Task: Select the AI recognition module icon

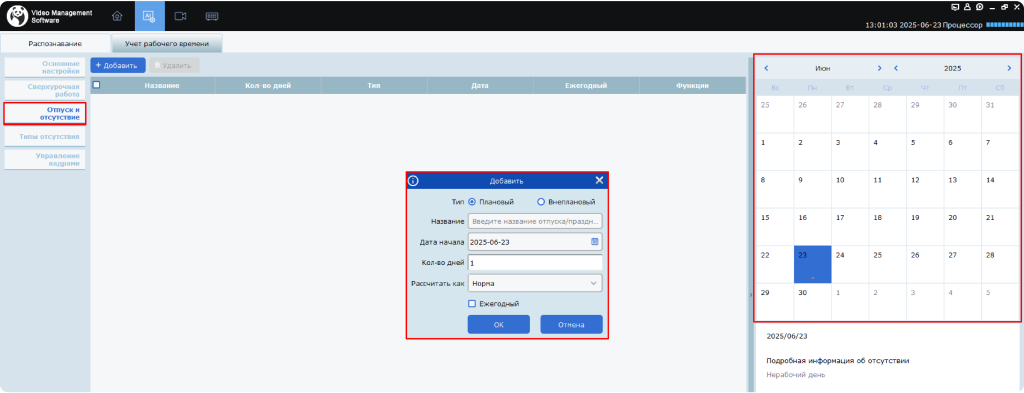Action: [150, 16]
